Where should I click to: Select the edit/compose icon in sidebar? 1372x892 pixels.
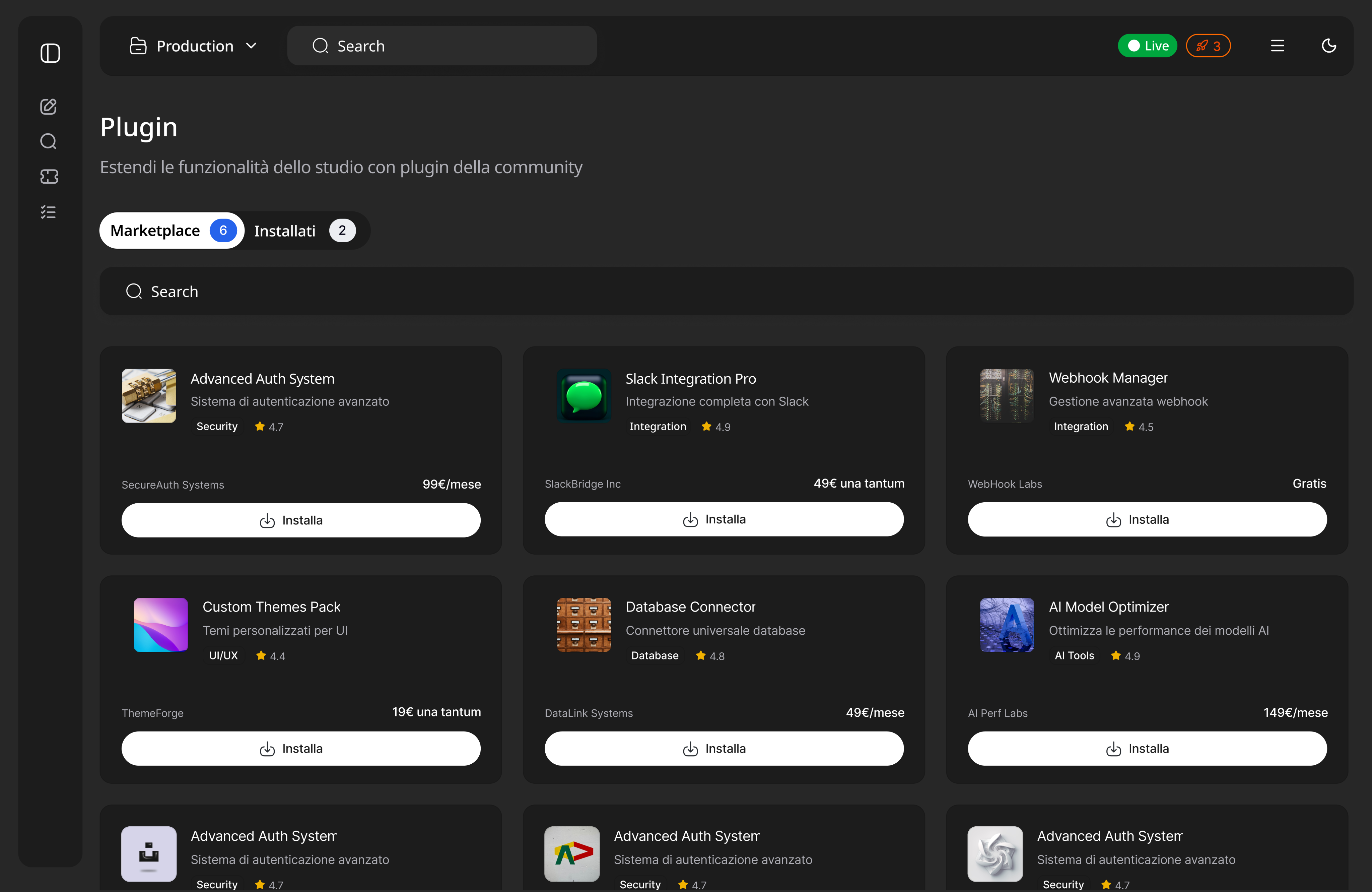(49, 106)
